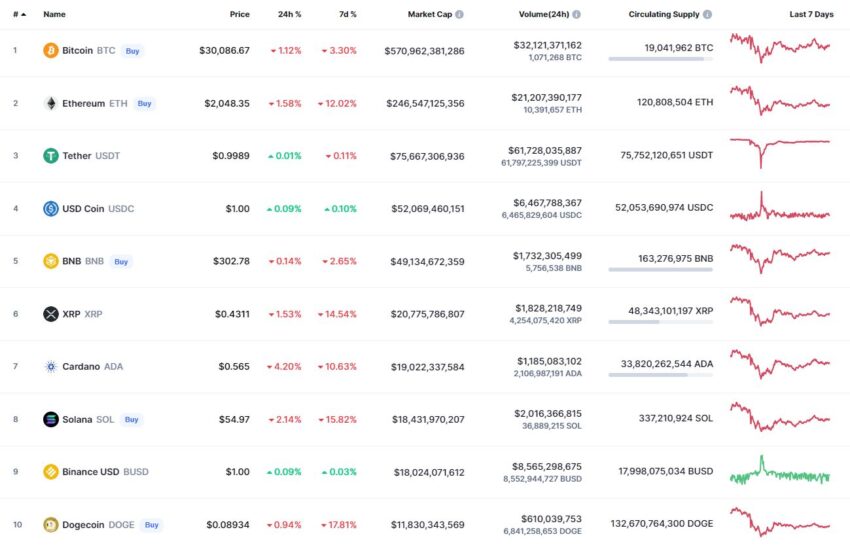The width and height of the screenshot is (850, 549).
Task: Click the Dogecoin logo icon
Action: (50, 525)
